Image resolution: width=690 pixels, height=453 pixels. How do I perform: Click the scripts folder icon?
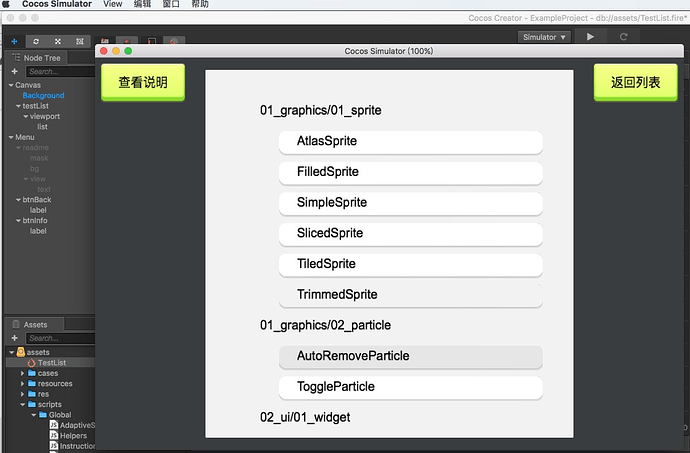click(x=32, y=404)
